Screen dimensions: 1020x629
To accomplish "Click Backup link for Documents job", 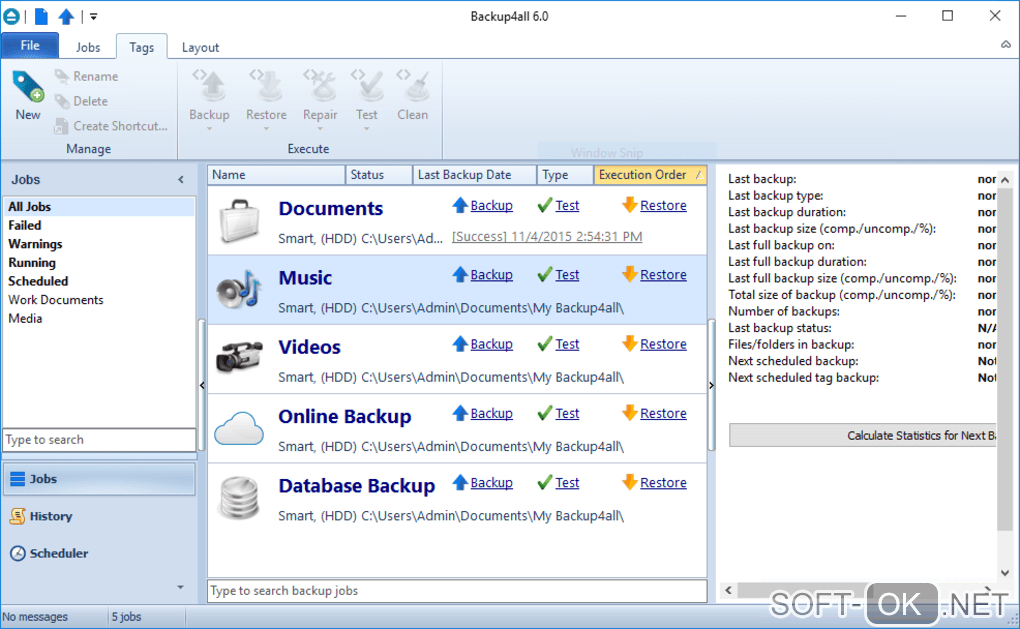I will tap(491, 206).
